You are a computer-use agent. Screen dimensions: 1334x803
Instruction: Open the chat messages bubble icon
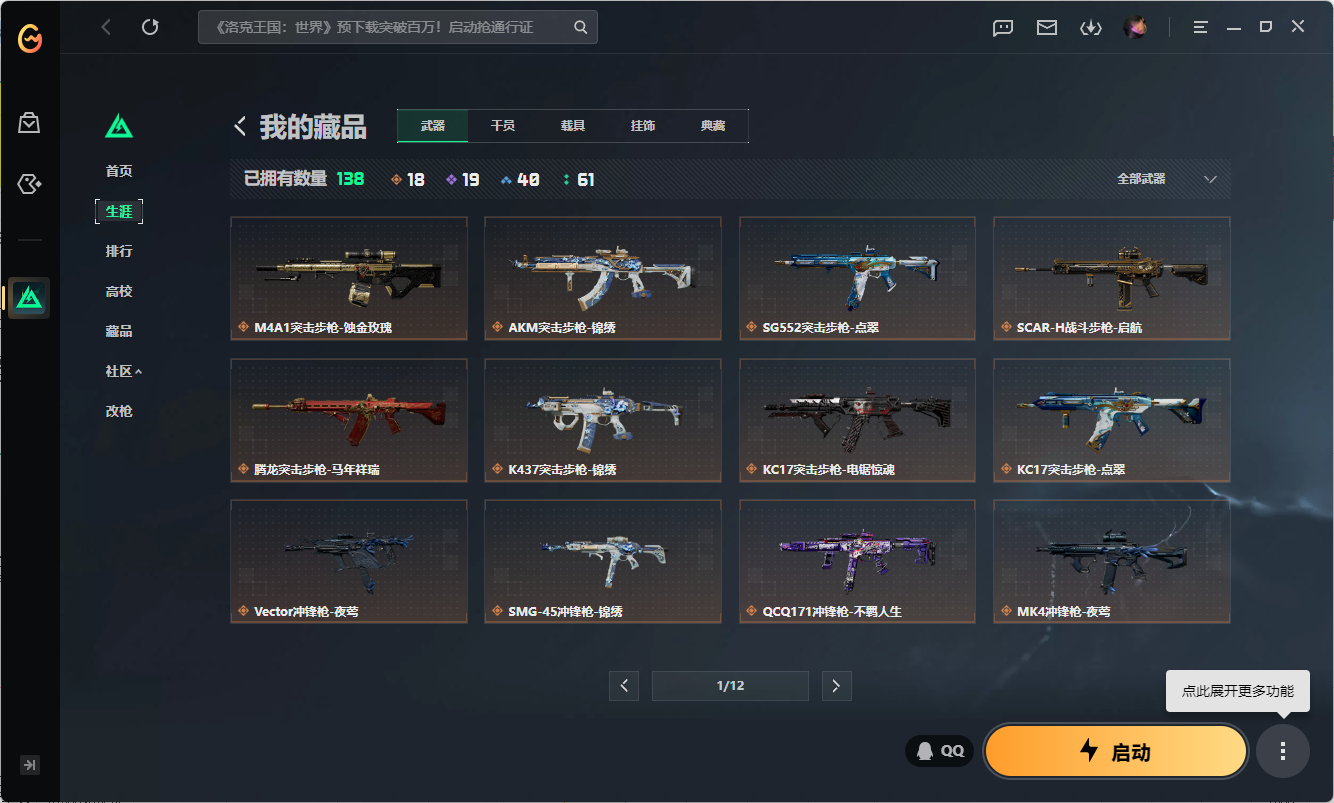(1003, 27)
